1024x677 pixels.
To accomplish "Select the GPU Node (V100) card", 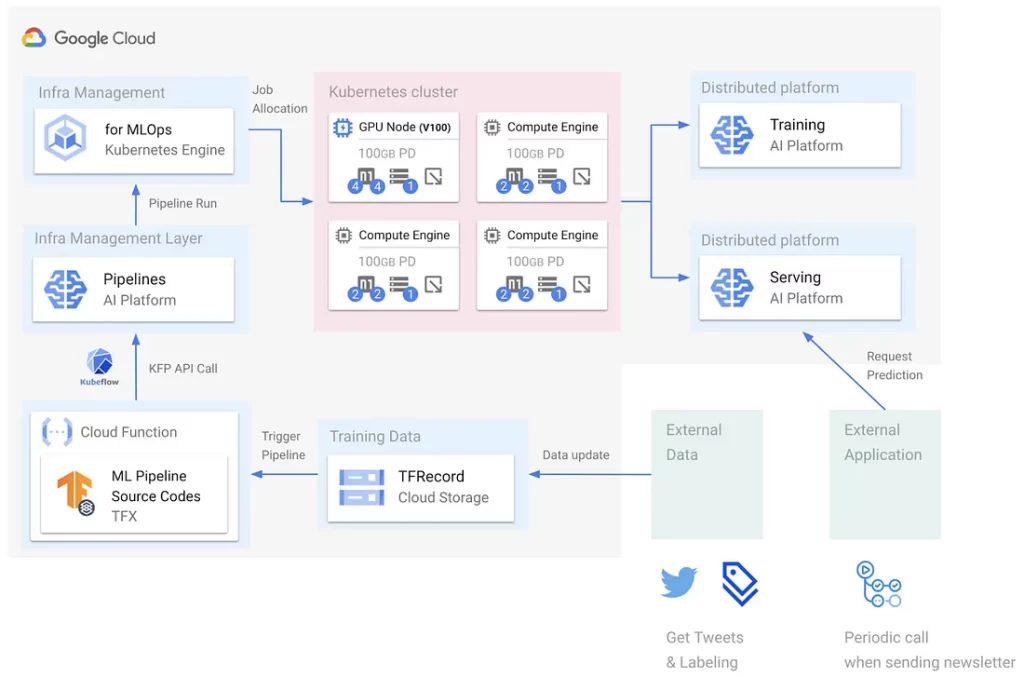I will 393,156.
